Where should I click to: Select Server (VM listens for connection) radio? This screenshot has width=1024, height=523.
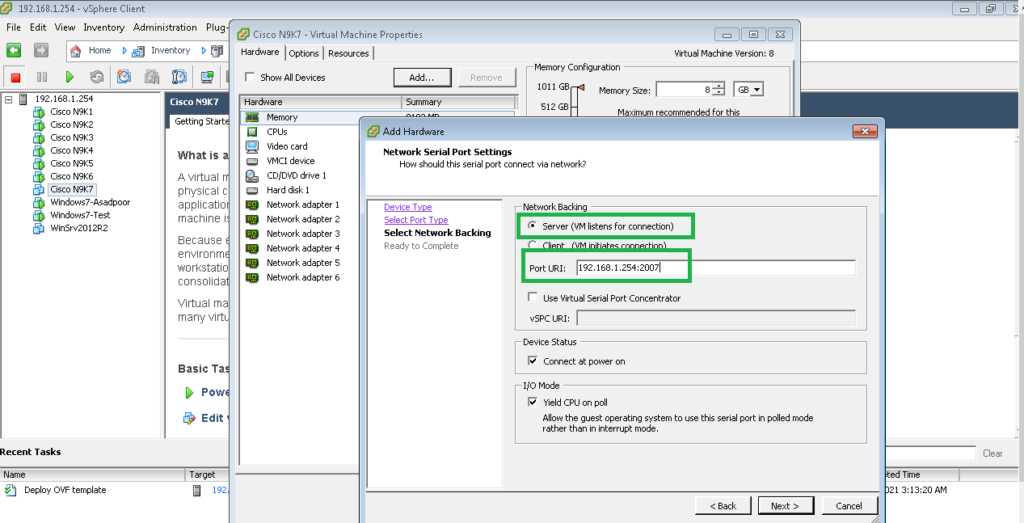[x=532, y=227]
